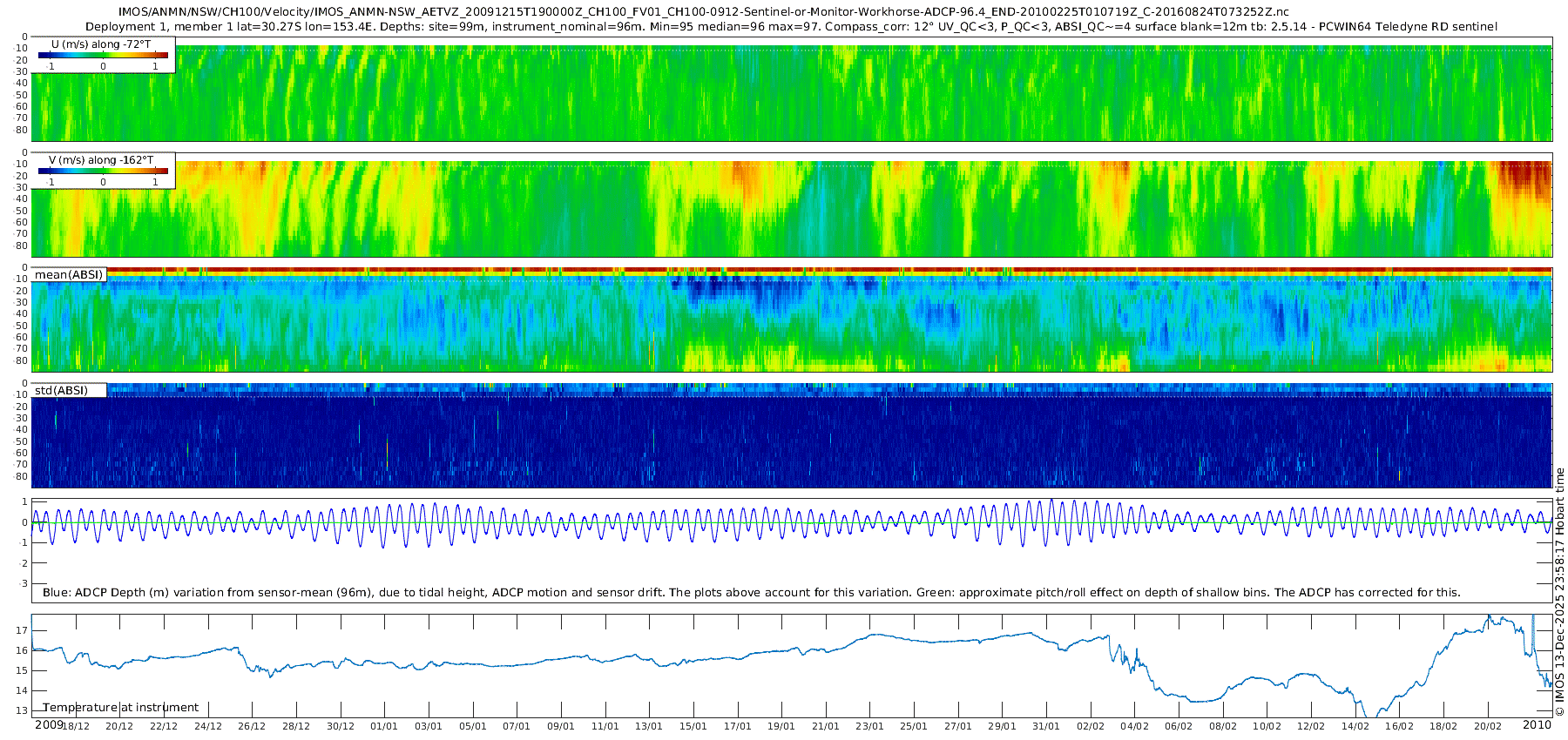Image resolution: width=1568 pixels, height=740 pixels.
Task: Click the vertical IMOS copyright timestamp text
Action: [x=1560, y=592]
